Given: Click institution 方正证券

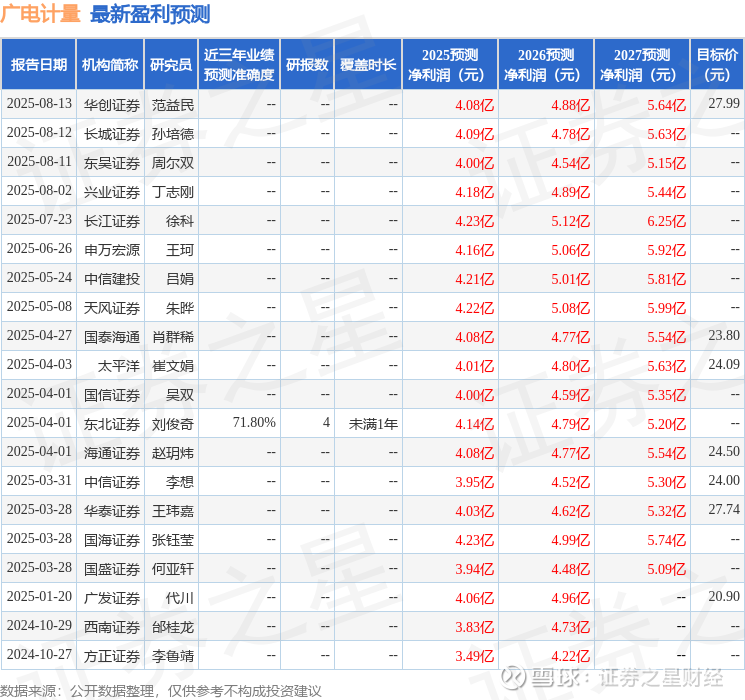Looking at the screenshot, I should click(x=112, y=656).
